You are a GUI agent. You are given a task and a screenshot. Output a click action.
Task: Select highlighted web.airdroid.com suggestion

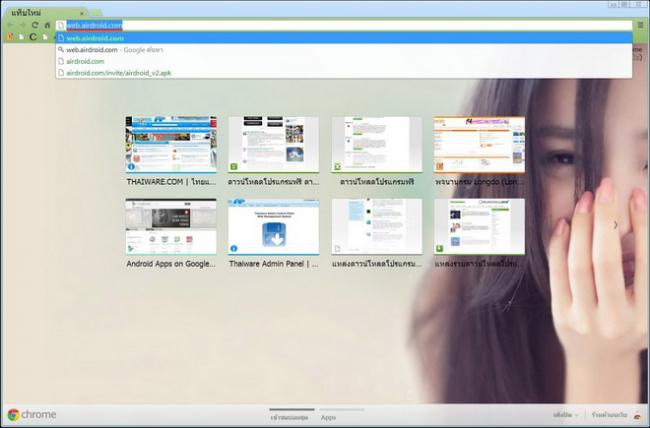click(344, 38)
